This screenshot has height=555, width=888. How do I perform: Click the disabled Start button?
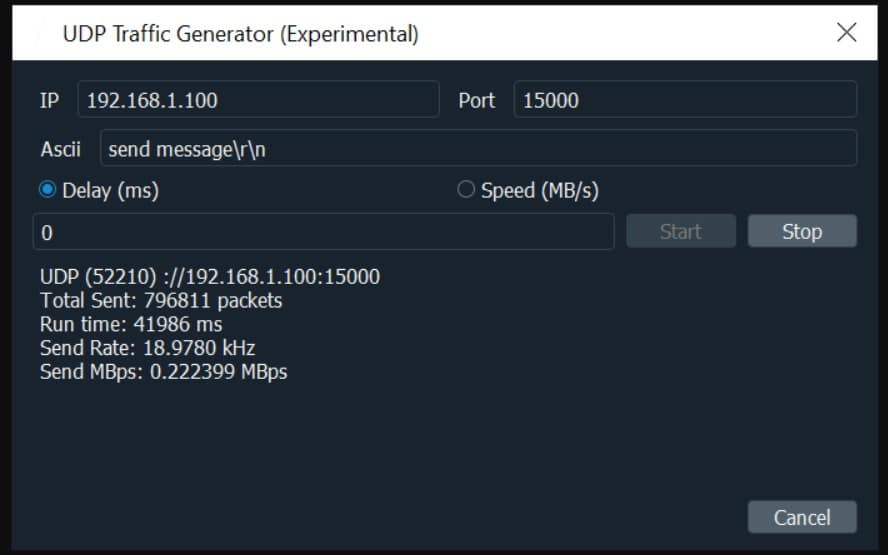click(681, 231)
